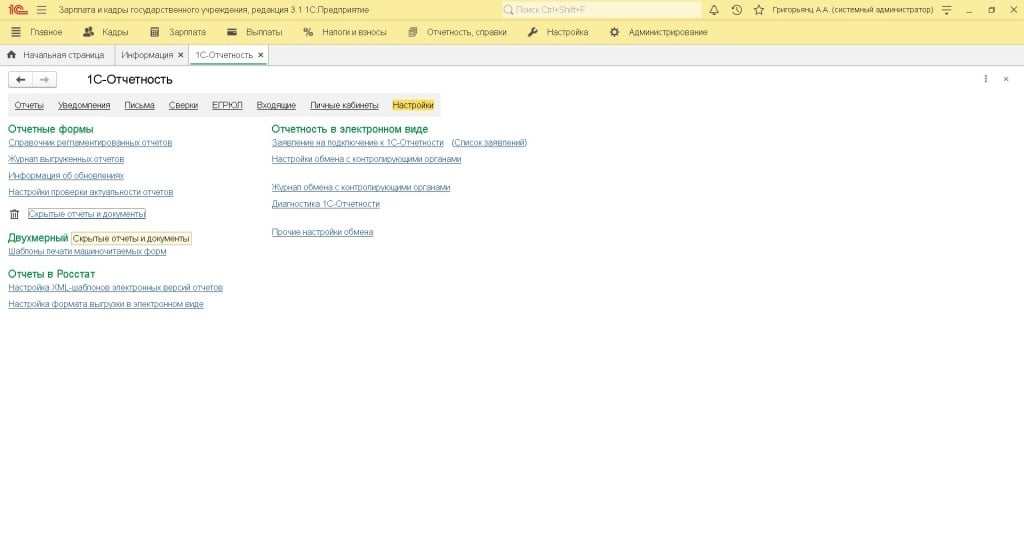This screenshot has height=550, width=1024.
Task: Open Журнал выгруженных отчетов link
Action: 66,159
